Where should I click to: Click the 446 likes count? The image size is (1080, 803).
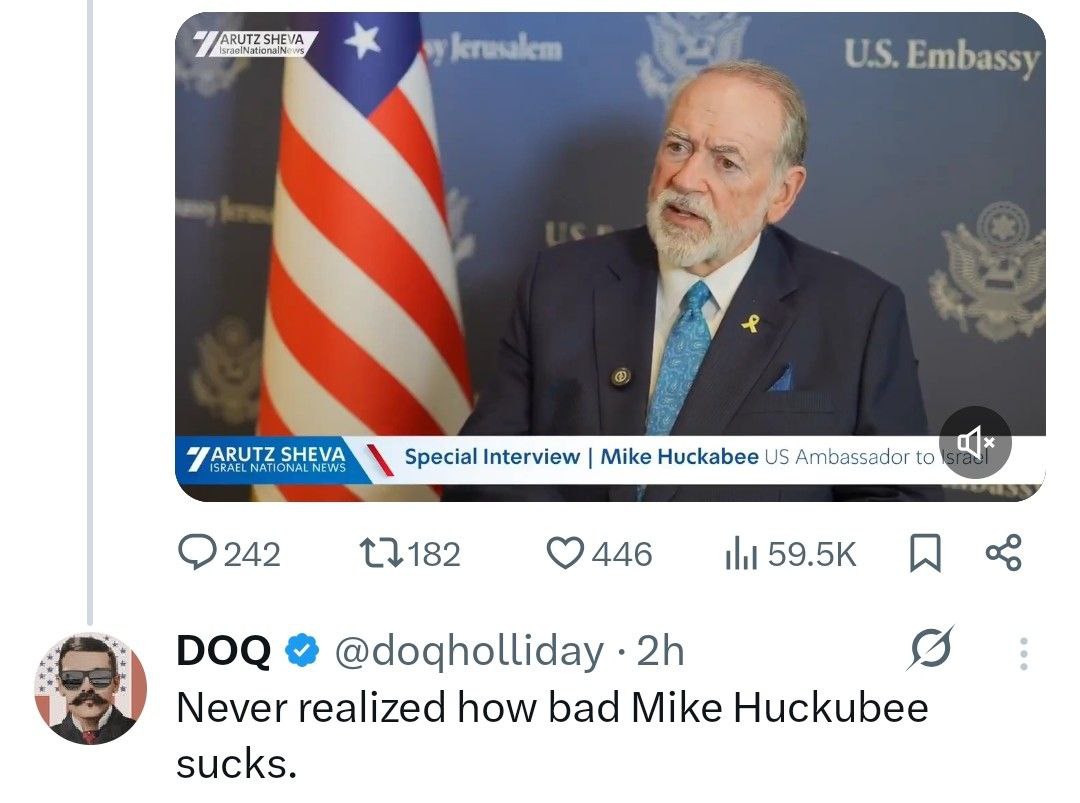tap(621, 554)
